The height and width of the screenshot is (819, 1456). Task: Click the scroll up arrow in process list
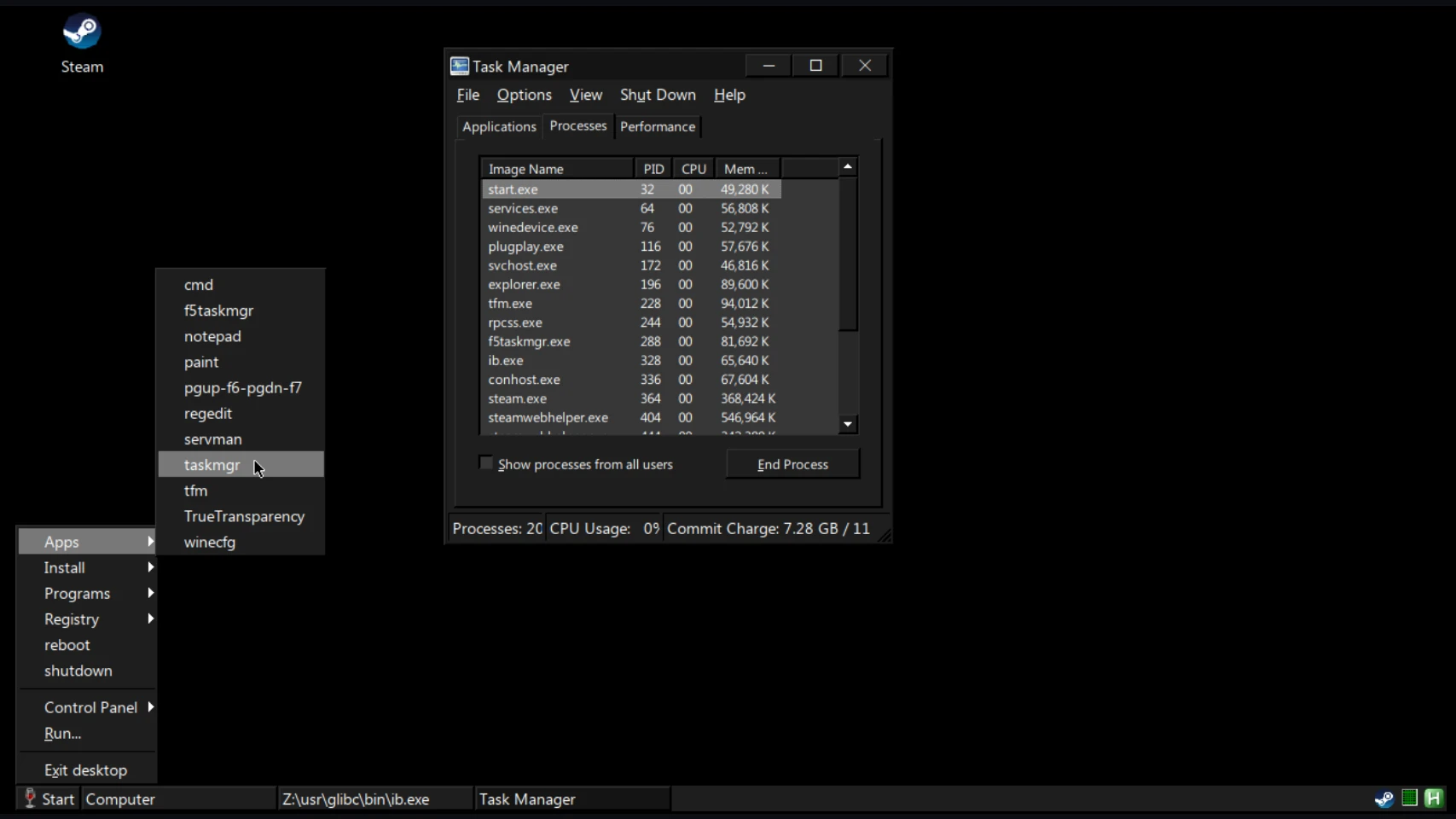point(847,167)
